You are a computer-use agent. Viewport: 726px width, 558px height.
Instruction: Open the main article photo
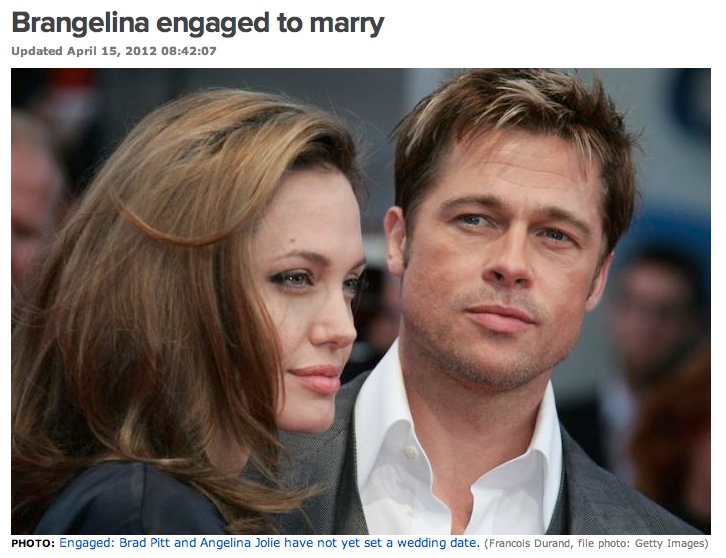pyautogui.click(x=361, y=301)
